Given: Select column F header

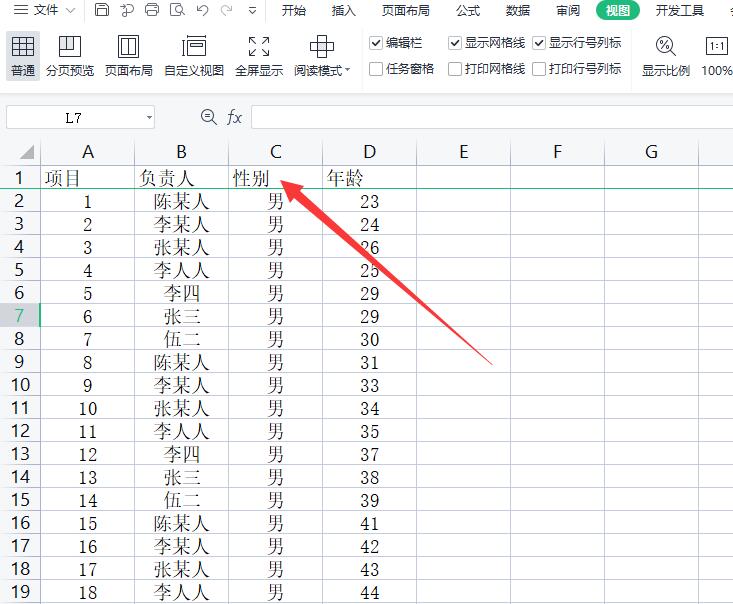Looking at the screenshot, I should point(557,152).
